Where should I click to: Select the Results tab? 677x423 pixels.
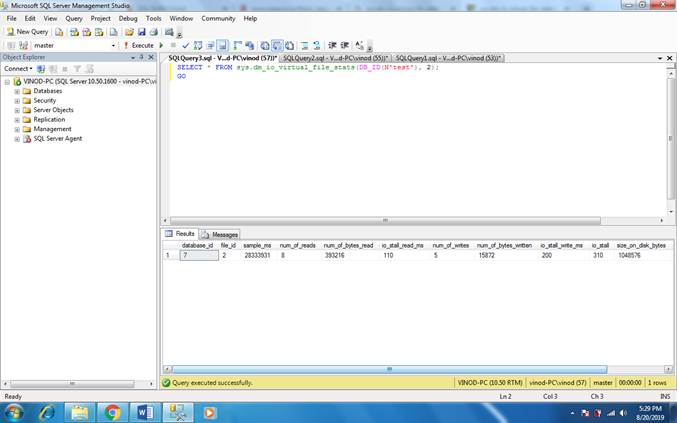pyautogui.click(x=180, y=234)
